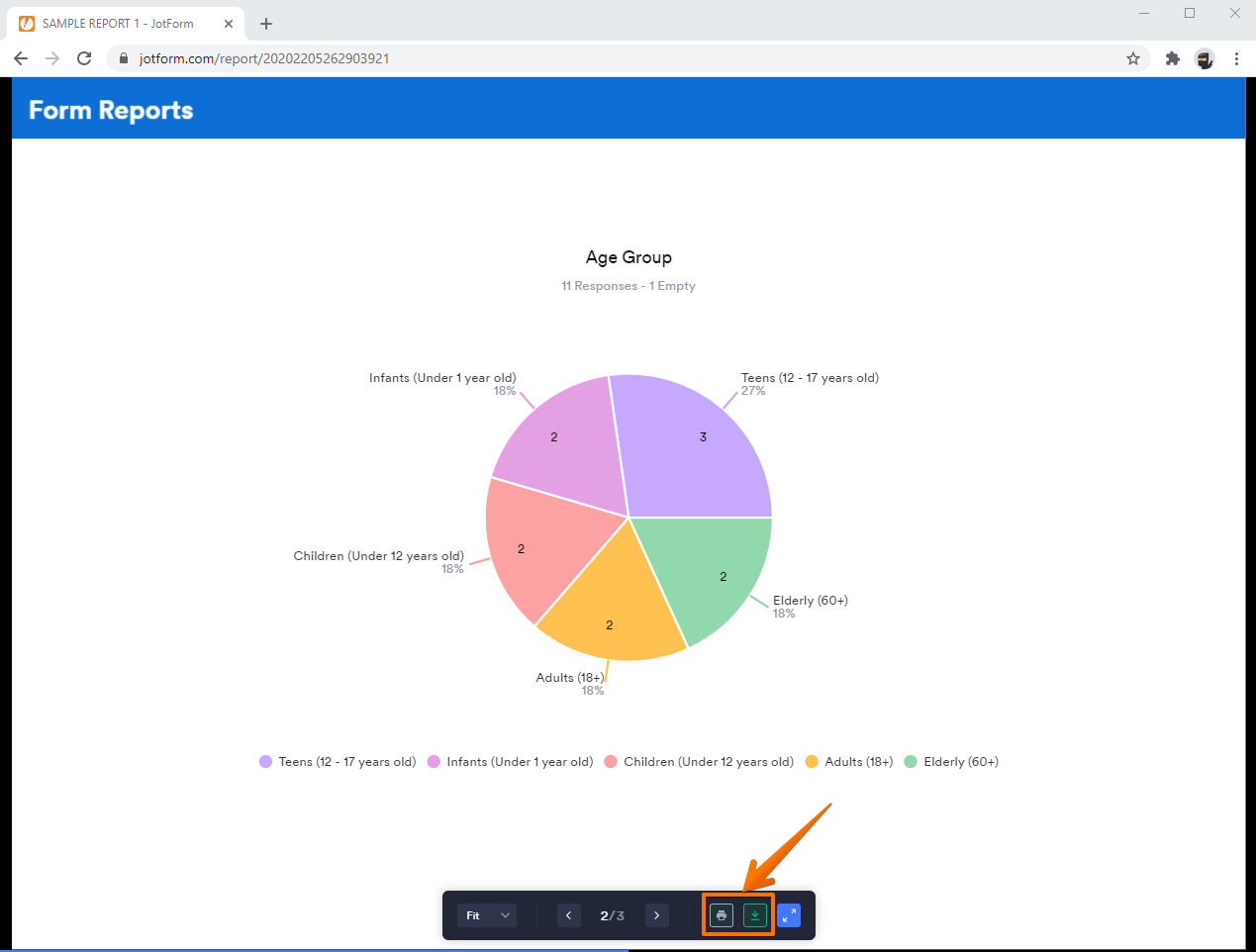
Task: Open fullscreen view with the blue expand icon
Action: point(789,914)
